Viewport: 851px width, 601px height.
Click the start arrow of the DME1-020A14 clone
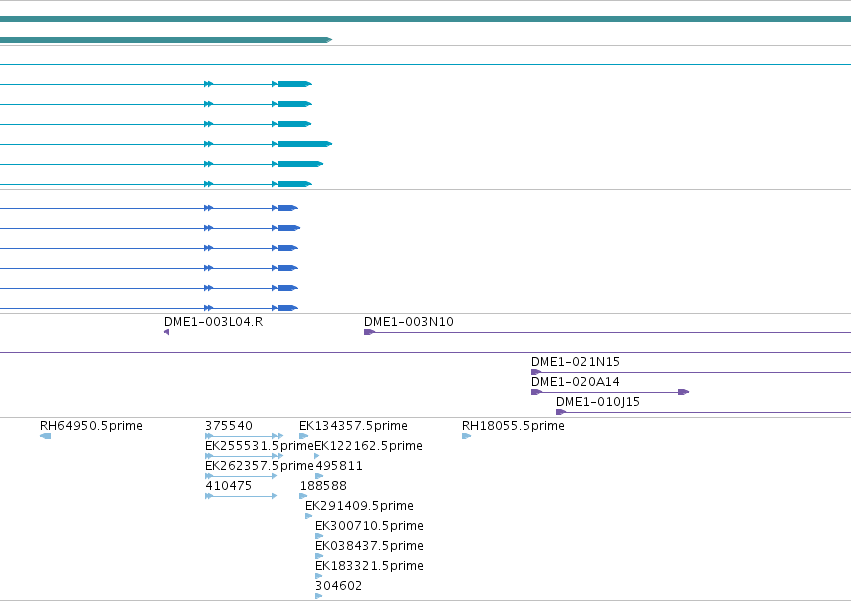536,392
